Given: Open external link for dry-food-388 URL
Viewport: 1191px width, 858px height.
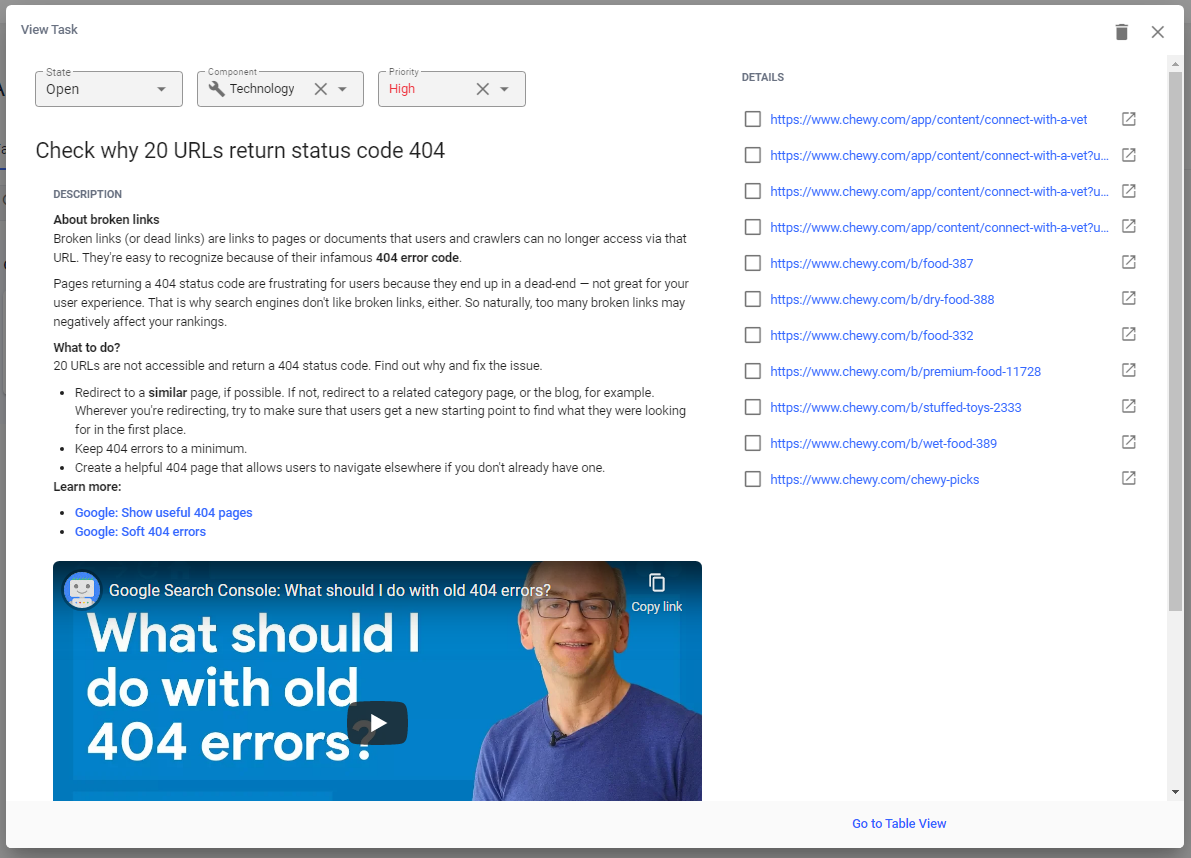Looking at the screenshot, I should [1129, 298].
